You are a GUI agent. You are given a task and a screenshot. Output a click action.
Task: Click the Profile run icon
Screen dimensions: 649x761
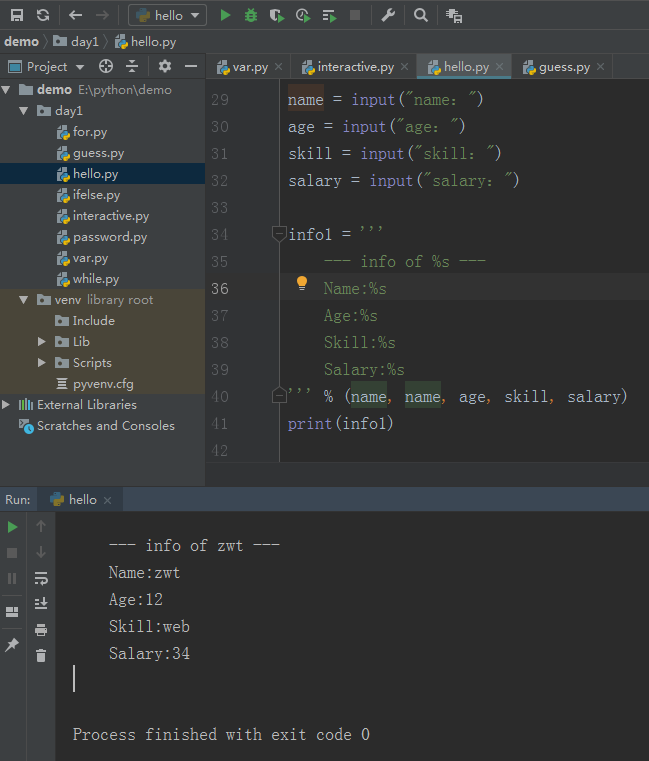[303, 16]
